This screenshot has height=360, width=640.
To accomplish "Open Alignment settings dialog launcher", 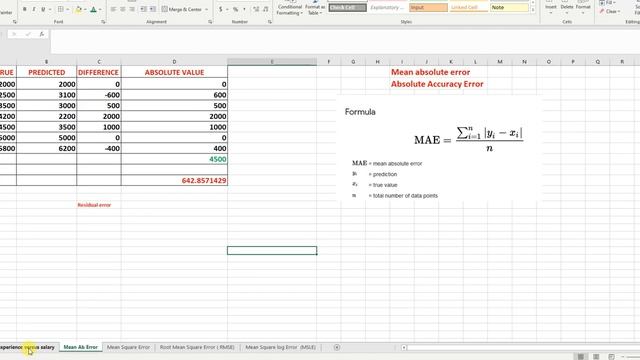I will tap(210, 22).
